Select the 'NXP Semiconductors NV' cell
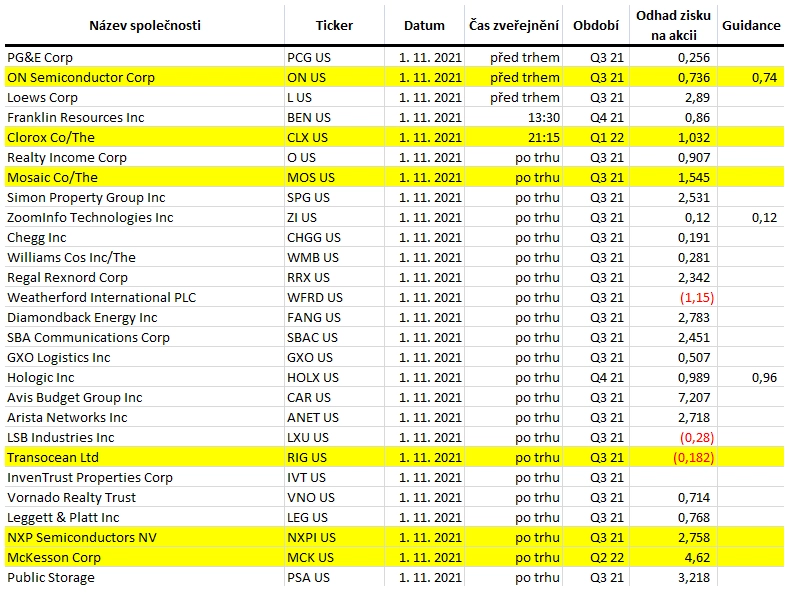 145,538
